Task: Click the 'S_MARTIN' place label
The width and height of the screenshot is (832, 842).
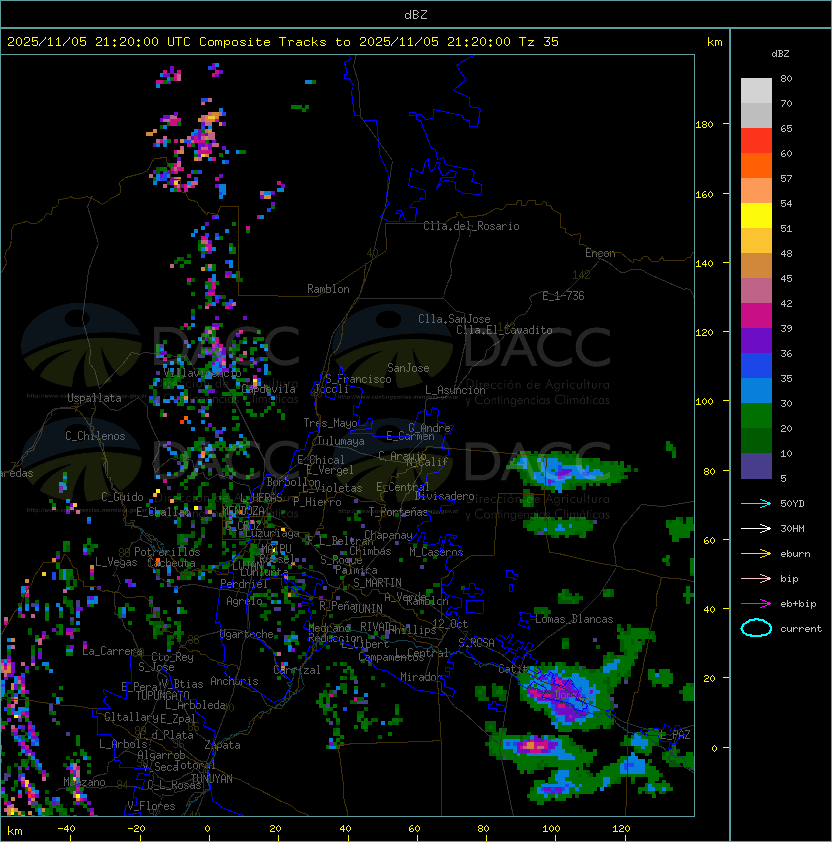Action: coord(377,583)
